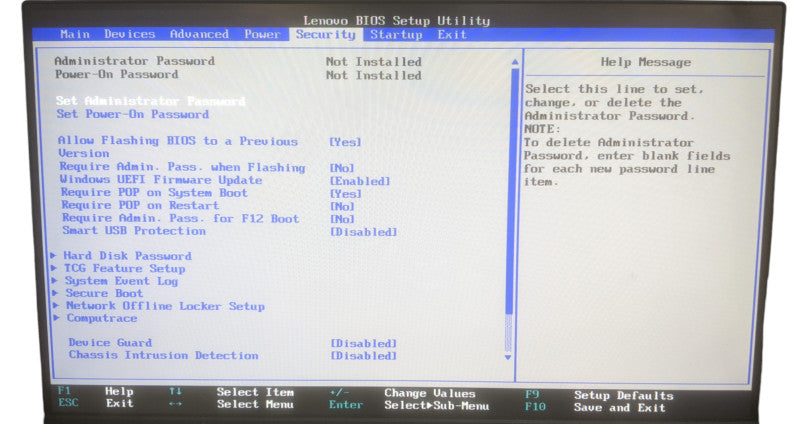
Task: Change Smart USB Protection Disabled value
Action: [363, 232]
